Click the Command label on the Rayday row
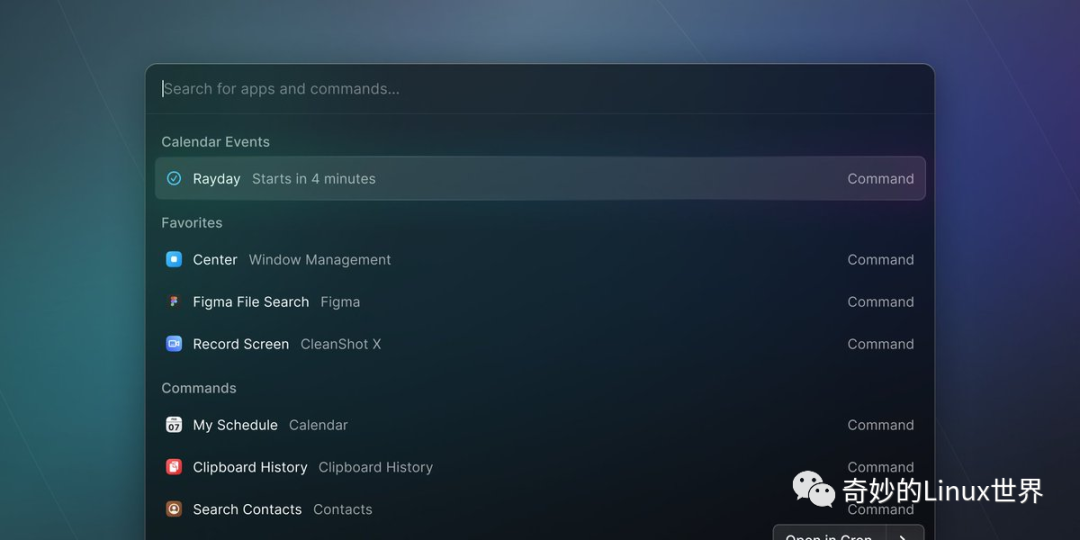This screenshot has height=540, width=1080. pos(880,179)
